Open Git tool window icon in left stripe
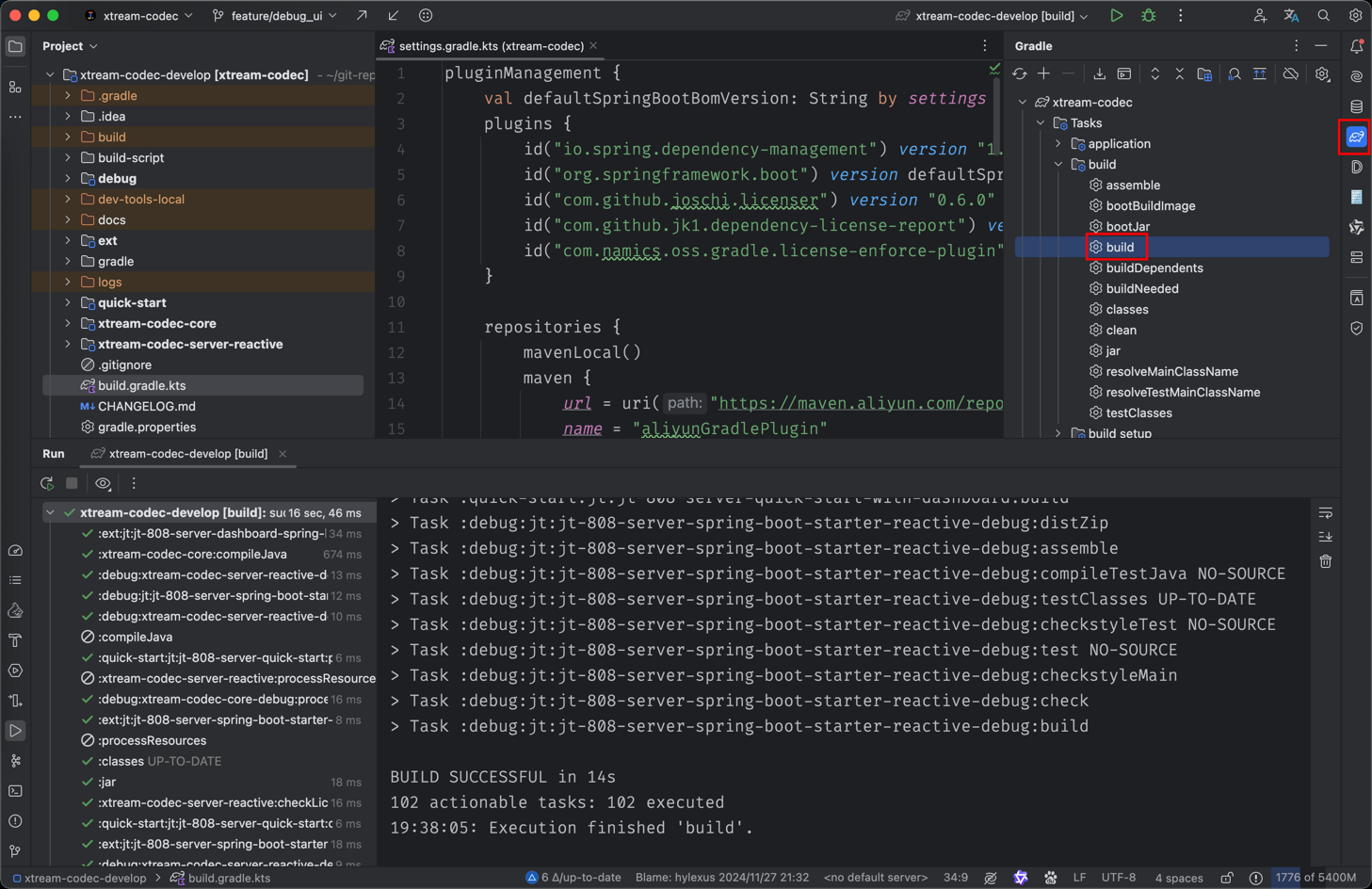The height and width of the screenshot is (889, 1372). coord(15,851)
